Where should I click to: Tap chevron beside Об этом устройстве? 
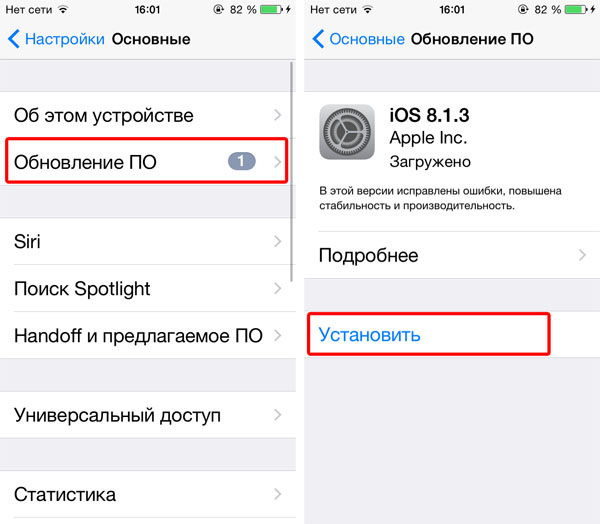(278, 115)
